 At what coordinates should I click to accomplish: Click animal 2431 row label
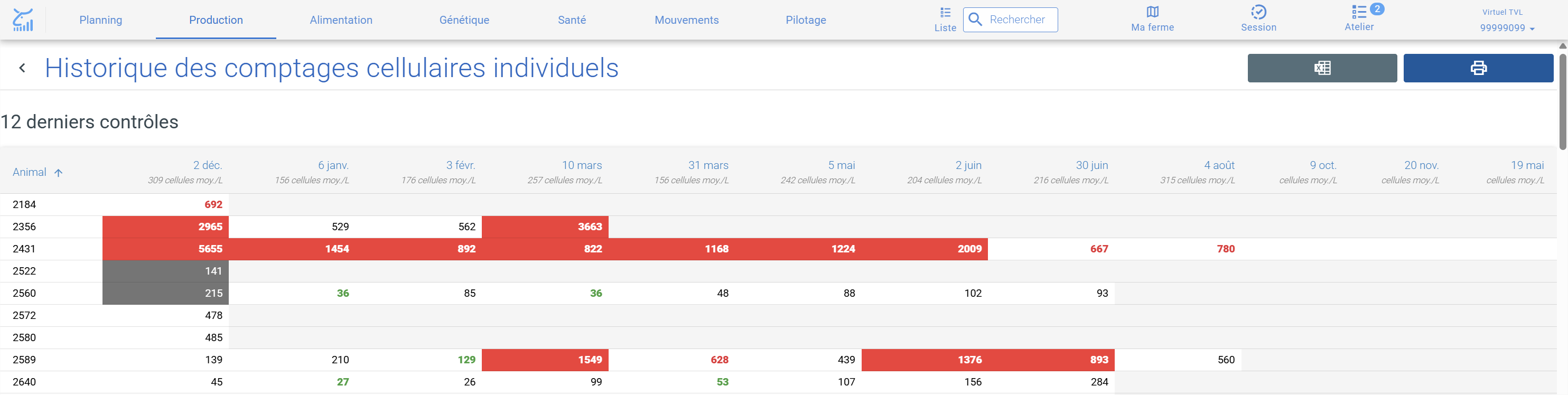pos(24,249)
